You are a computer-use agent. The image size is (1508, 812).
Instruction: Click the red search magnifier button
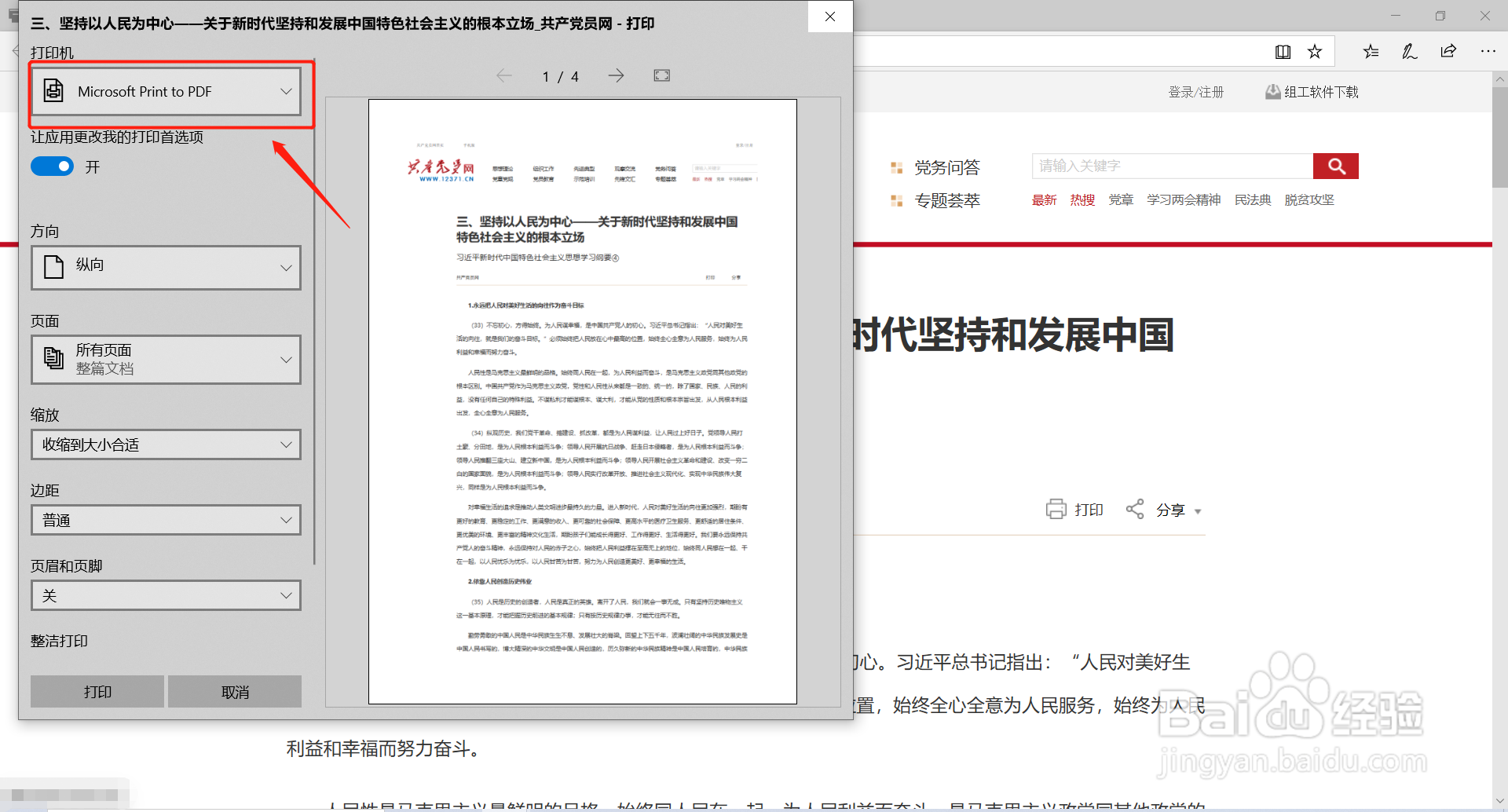pyautogui.click(x=1336, y=166)
